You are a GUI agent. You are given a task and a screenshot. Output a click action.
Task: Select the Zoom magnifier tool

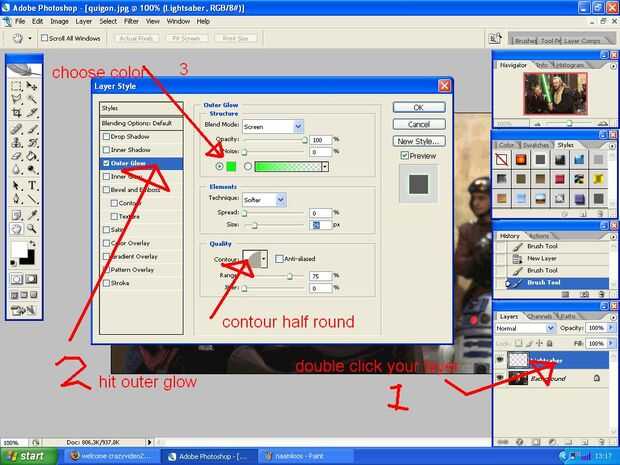32,229
